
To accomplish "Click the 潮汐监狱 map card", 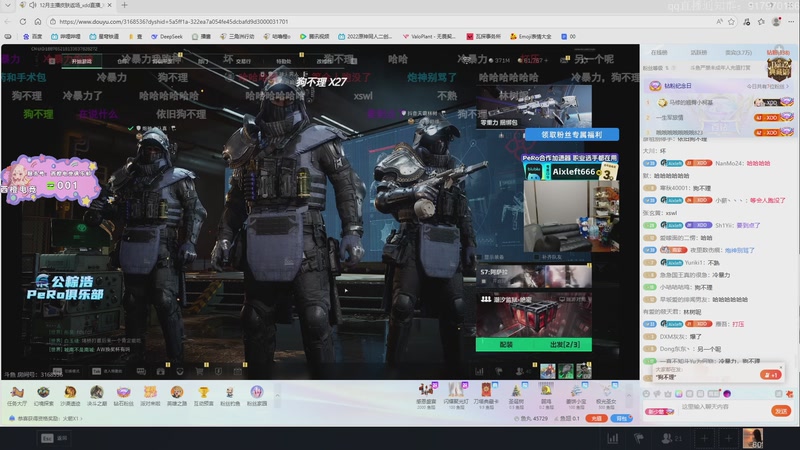I will [x=534, y=315].
